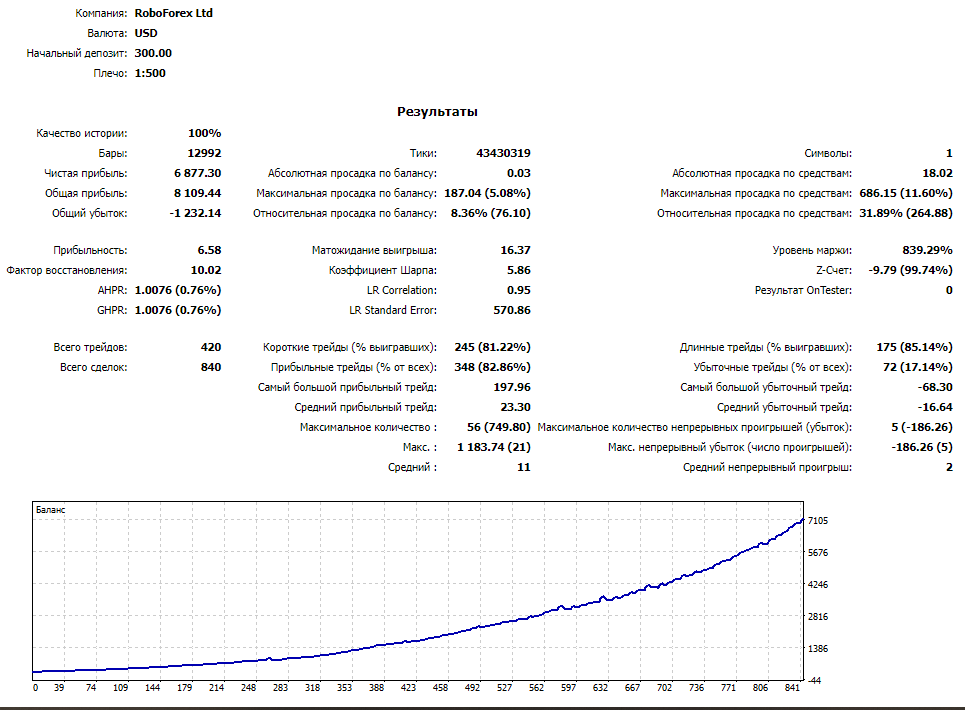Select max consecutive loss -186.26 (5)
The width and height of the screenshot is (965, 710).
tap(922, 447)
